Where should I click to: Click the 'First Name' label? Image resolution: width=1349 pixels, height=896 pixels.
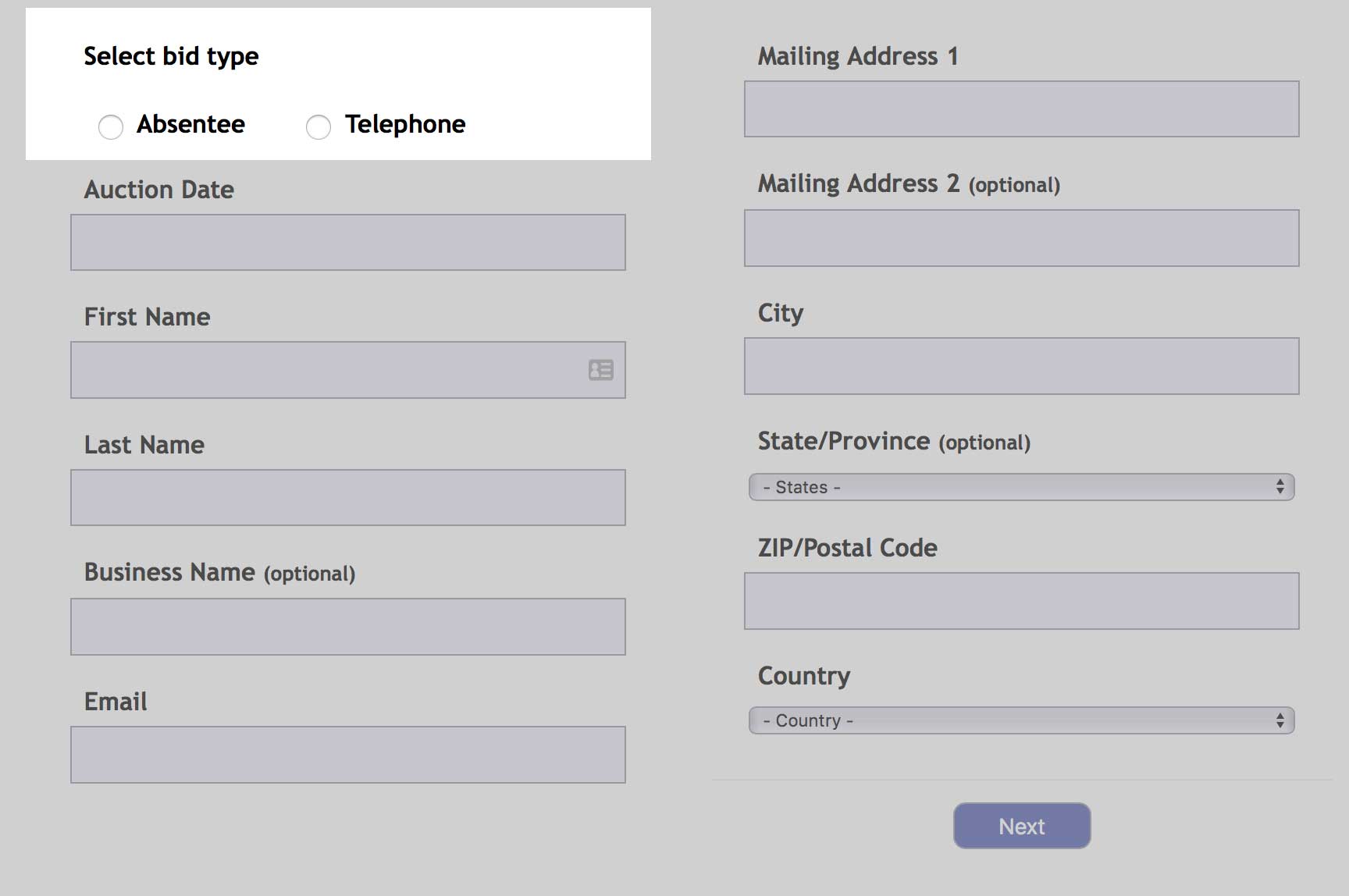tap(148, 317)
